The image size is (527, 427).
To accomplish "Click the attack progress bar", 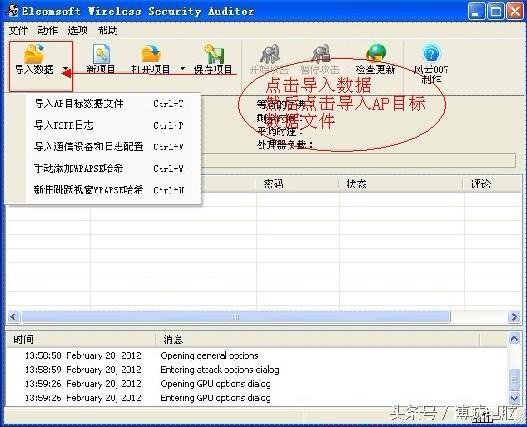I will [358, 161].
